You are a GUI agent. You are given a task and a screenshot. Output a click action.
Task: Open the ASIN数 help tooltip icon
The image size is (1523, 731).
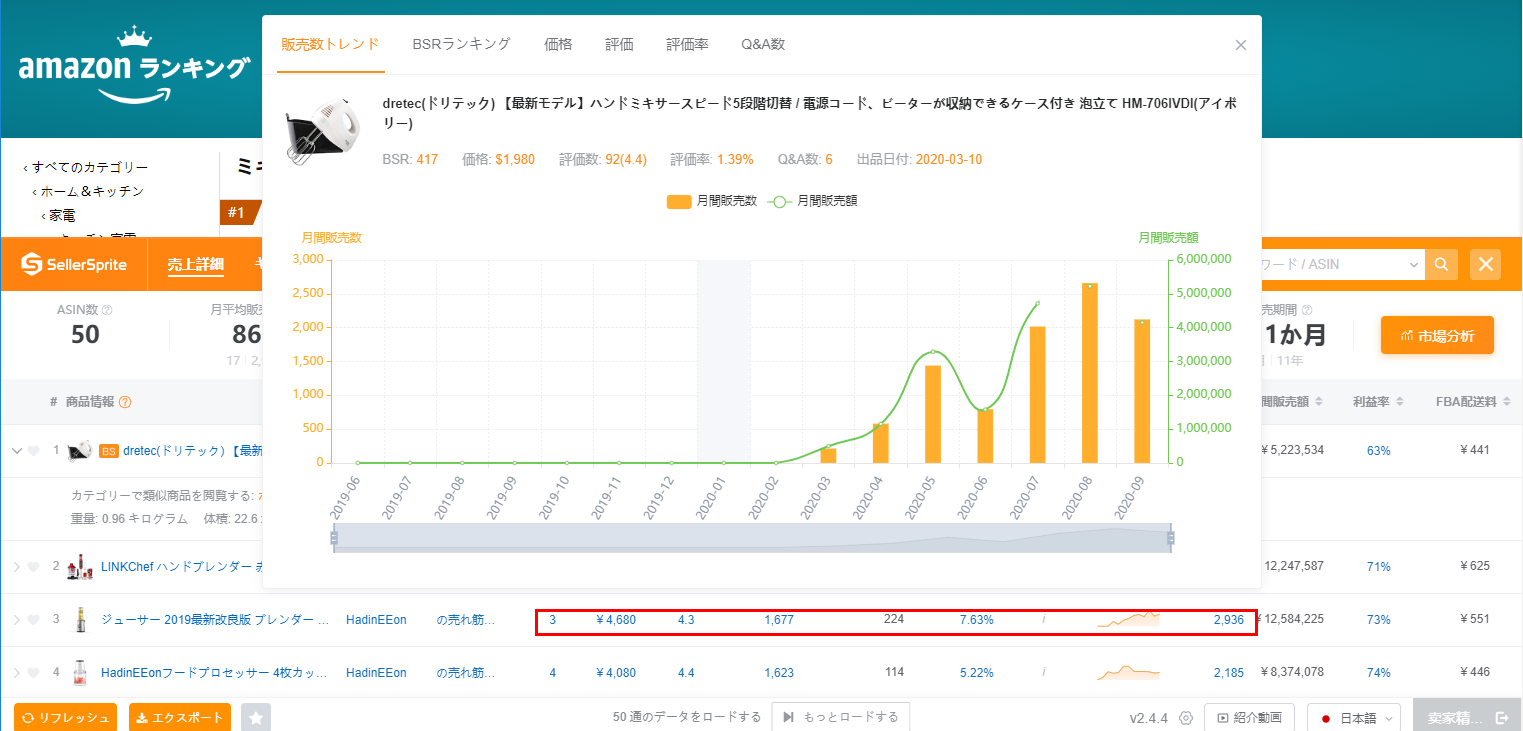[107, 310]
